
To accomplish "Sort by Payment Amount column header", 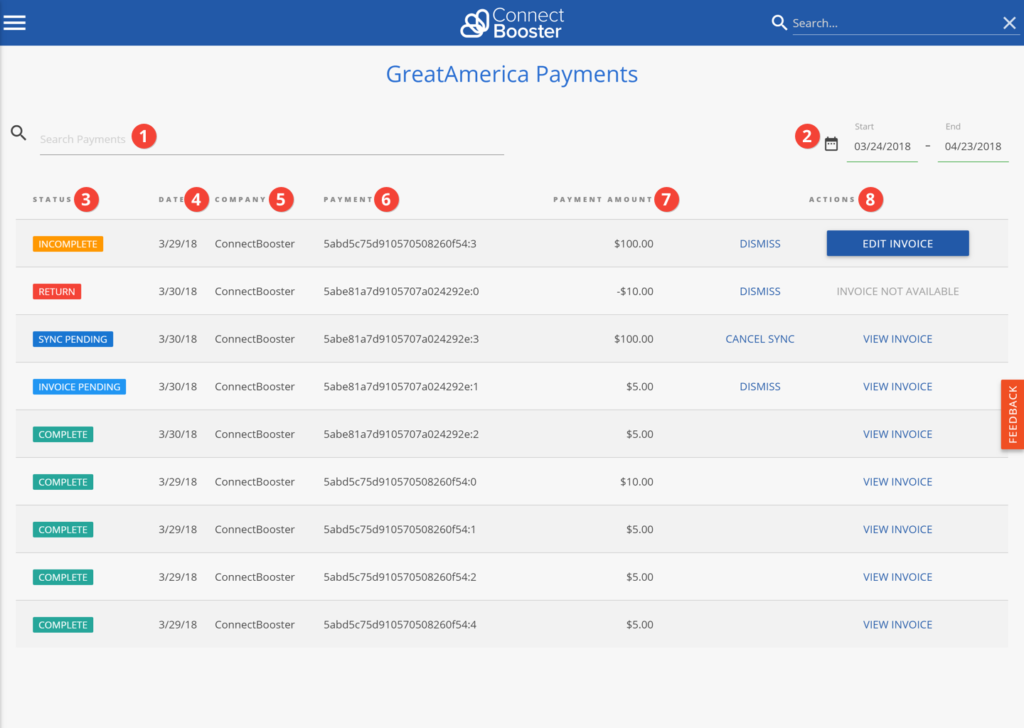I will (602, 199).
